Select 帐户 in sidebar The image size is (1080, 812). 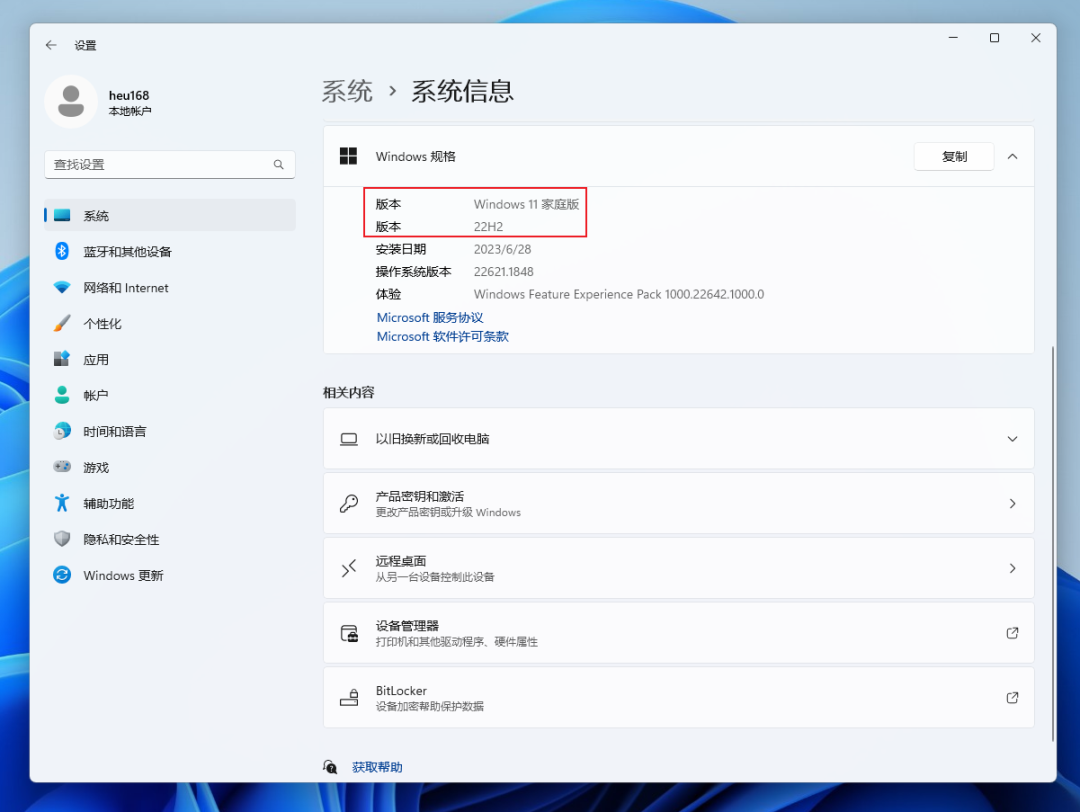pos(170,395)
